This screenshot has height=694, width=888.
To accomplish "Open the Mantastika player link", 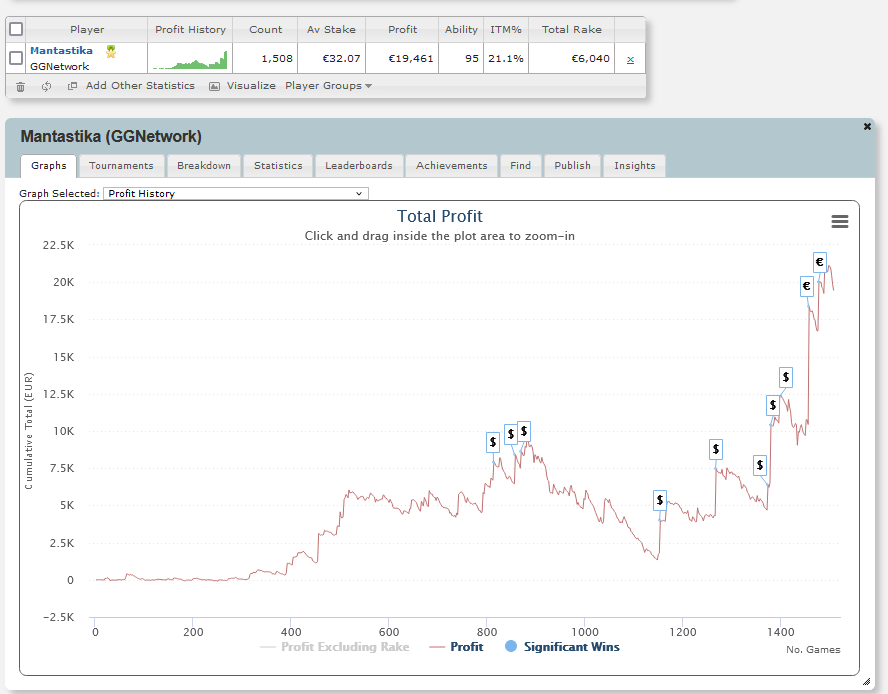I will tap(61, 50).
